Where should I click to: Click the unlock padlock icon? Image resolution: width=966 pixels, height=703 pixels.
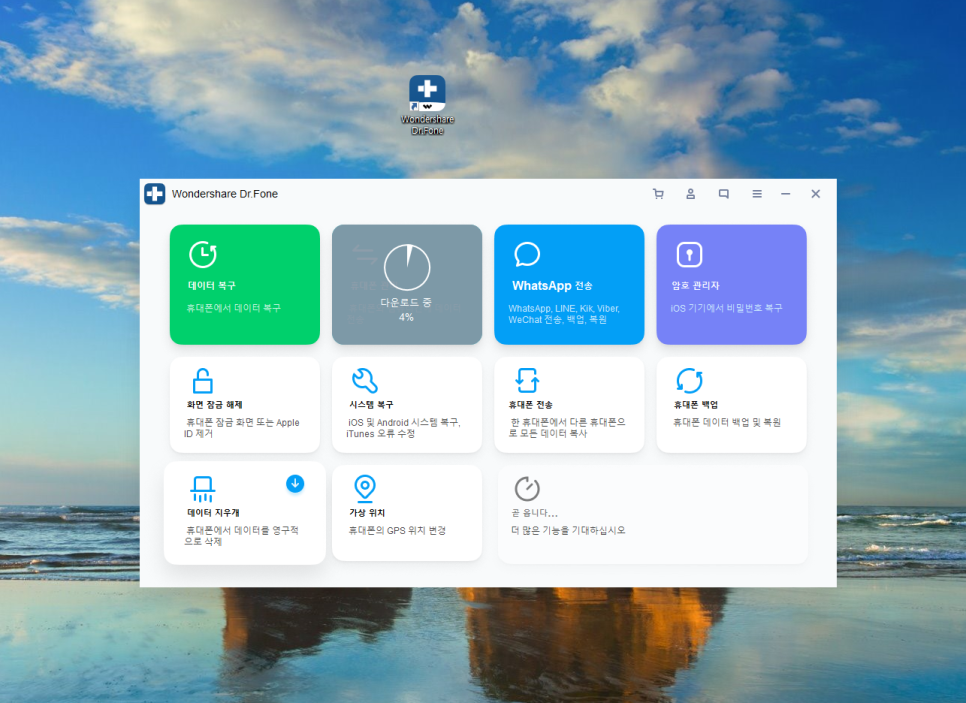click(203, 381)
